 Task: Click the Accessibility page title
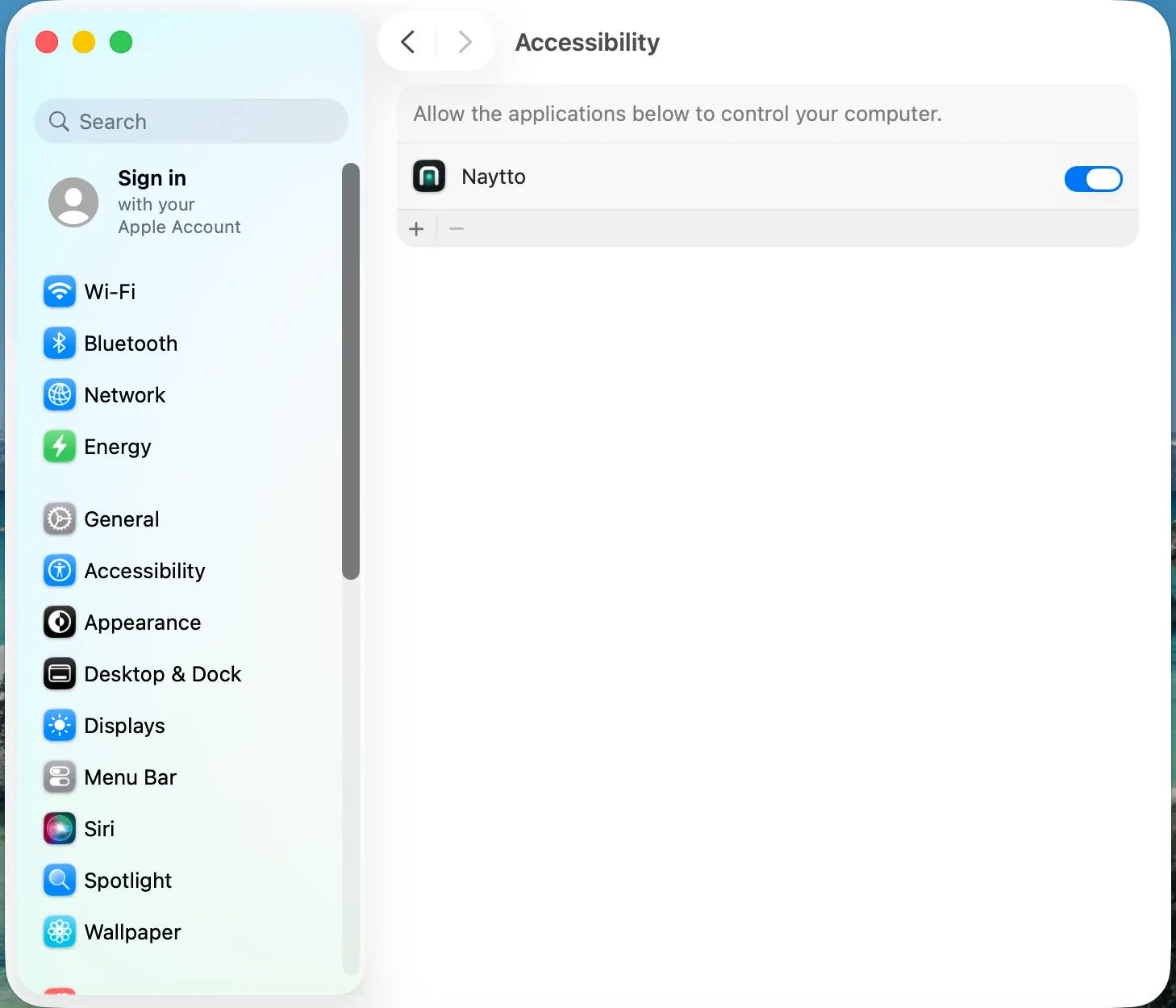pos(588,42)
